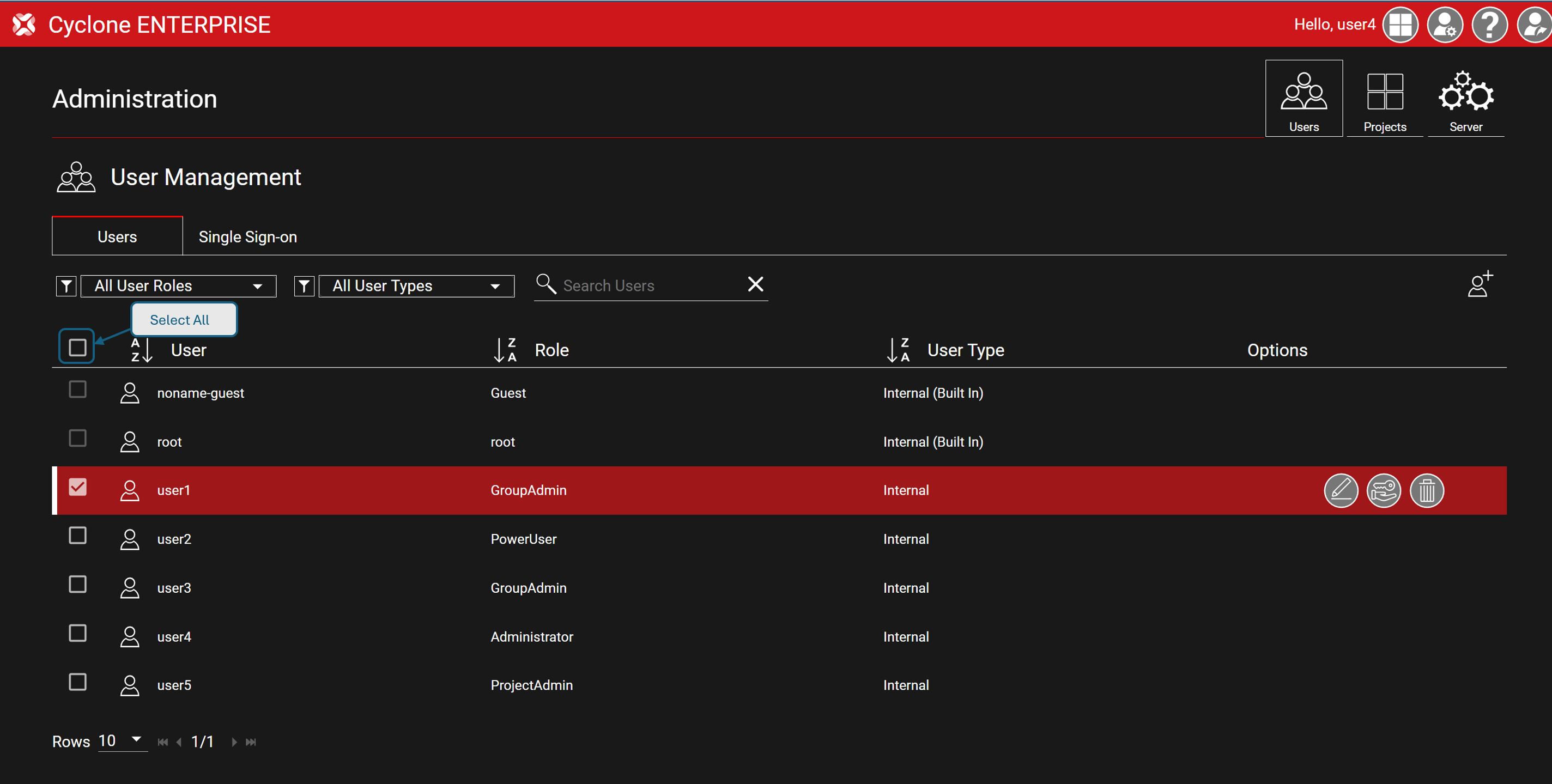This screenshot has height=784, width=1552.
Task: Click the user5 name in the list
Action: 174,685
